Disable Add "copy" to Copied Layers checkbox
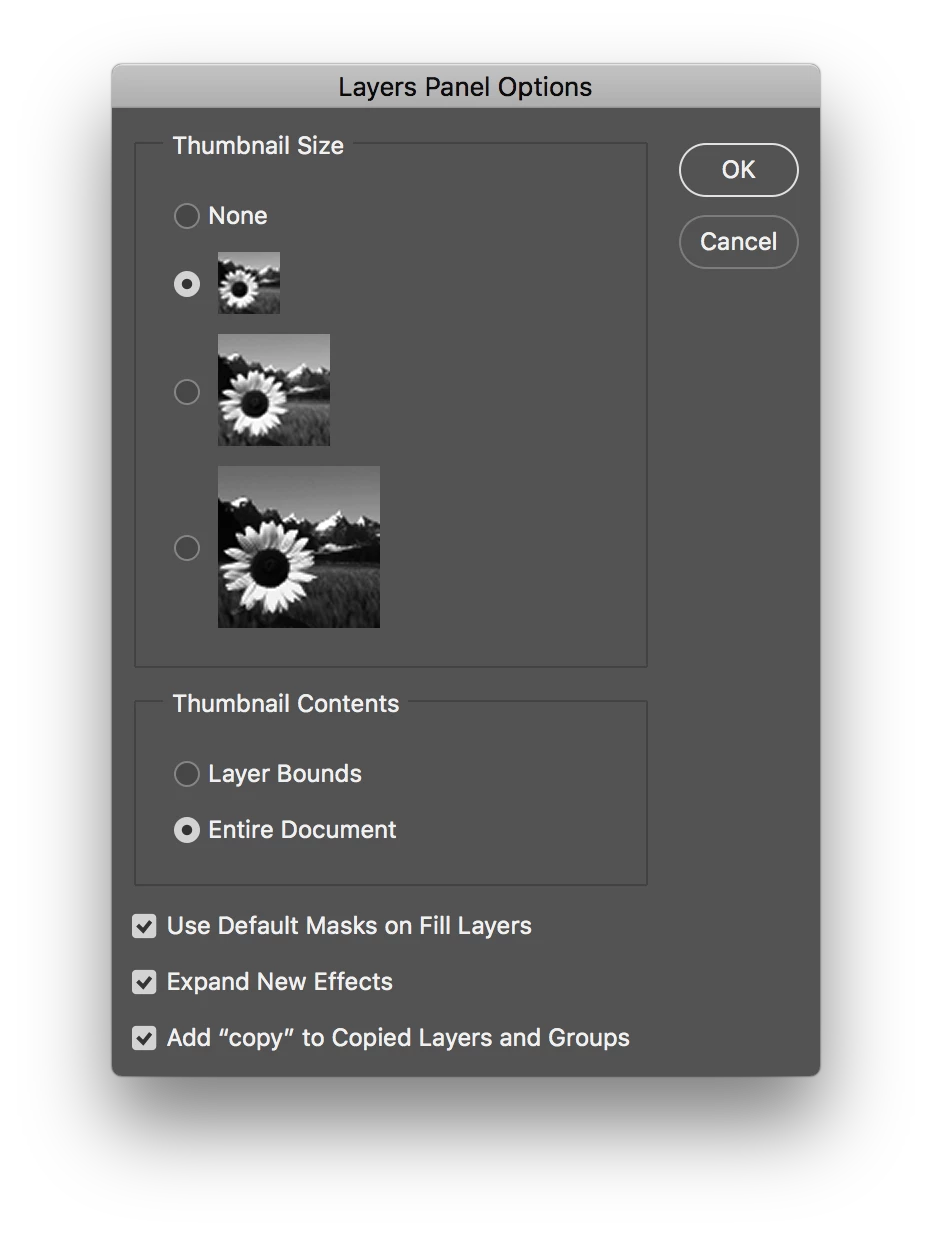The height and width of the screenshot is (1236, 932). tap(144, 1038)
